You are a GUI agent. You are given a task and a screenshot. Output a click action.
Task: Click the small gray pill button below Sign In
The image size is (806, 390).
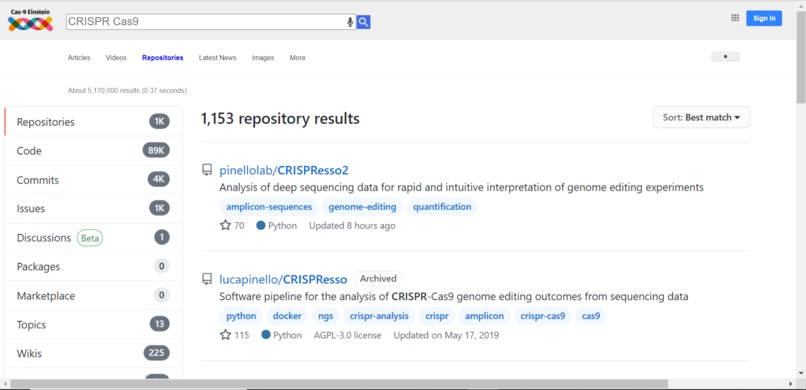pos(725,57)
